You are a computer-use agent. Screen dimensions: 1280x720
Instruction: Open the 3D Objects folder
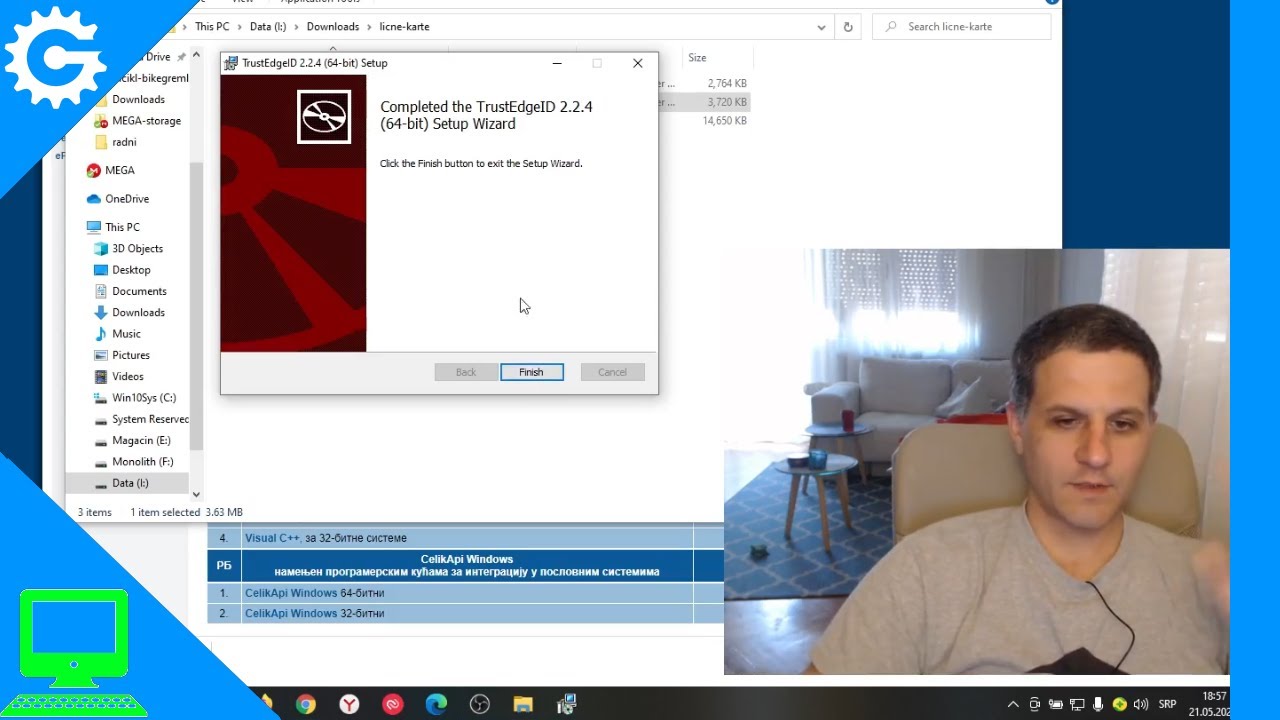coord(137,248)
